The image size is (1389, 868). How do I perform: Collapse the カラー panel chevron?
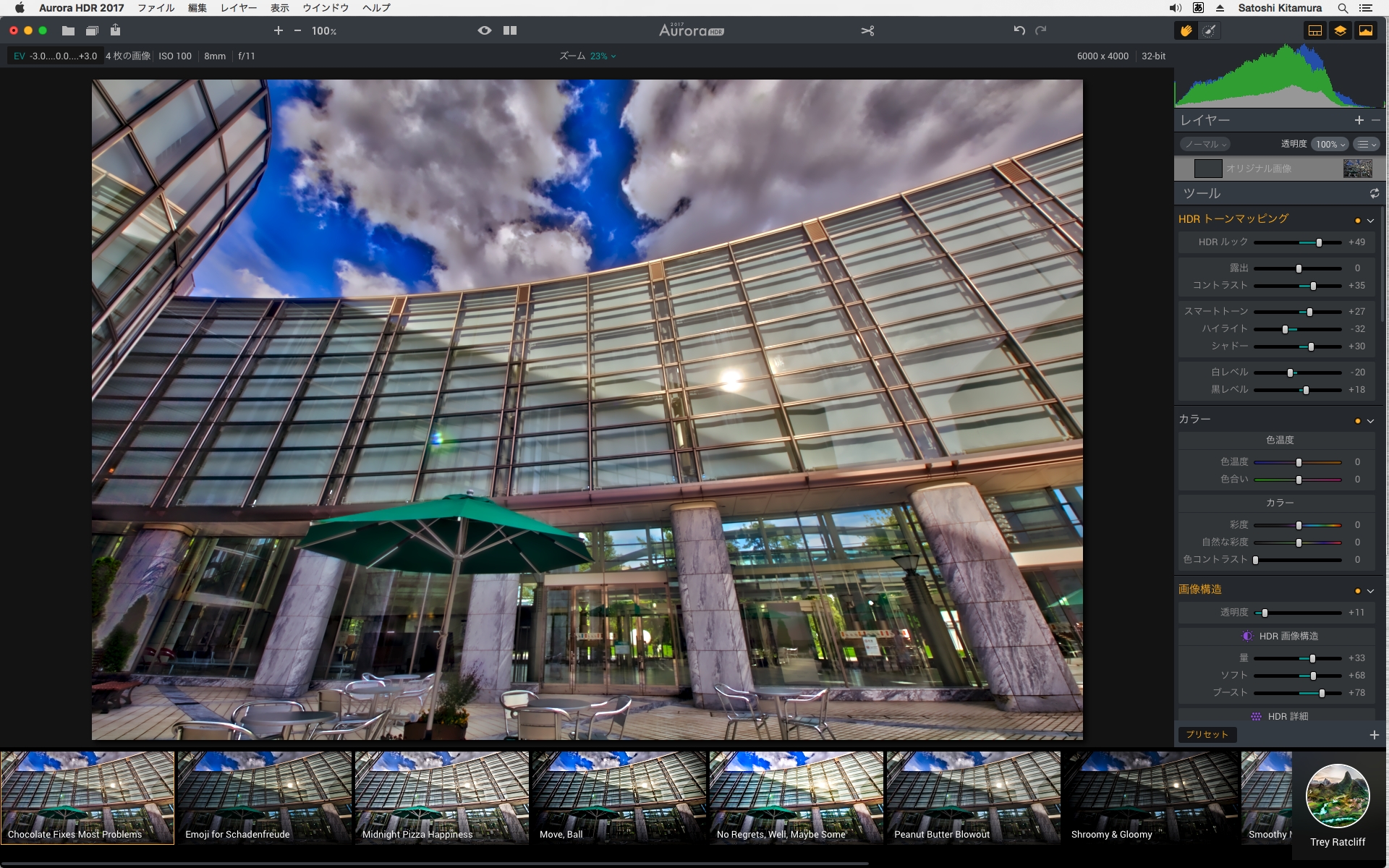pyautogui.click(x=1370, y=421)
